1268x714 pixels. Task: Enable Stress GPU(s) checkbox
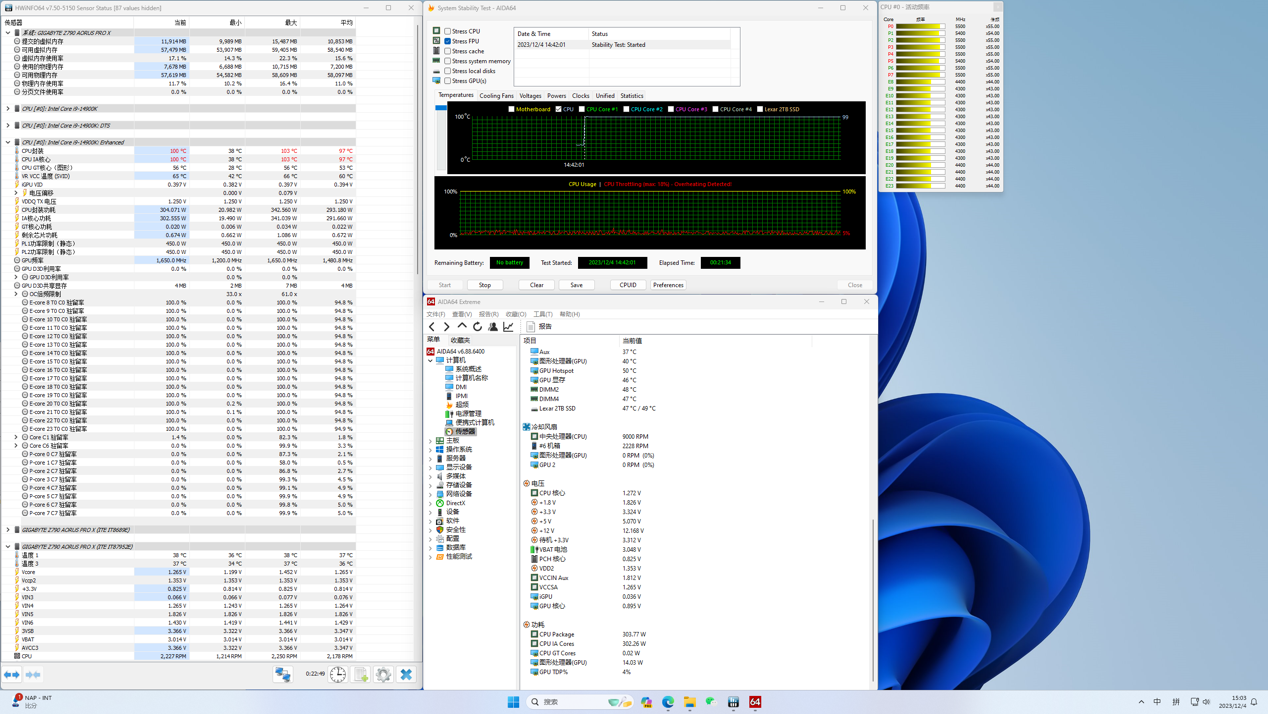pyautogui.click(x=447, y=81)
